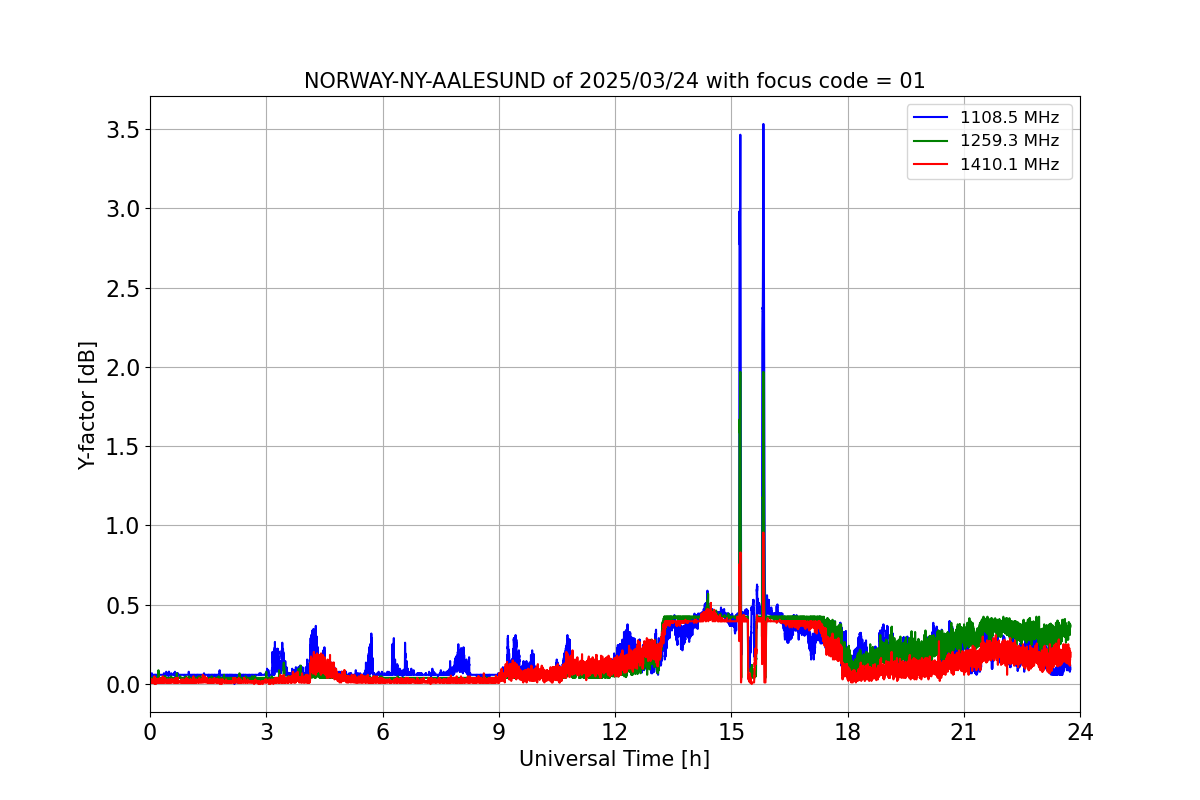Click the 0.5 y-axis tick label
The width and height of the screenshot is (1200, 800).
click(x=121, y=605)
